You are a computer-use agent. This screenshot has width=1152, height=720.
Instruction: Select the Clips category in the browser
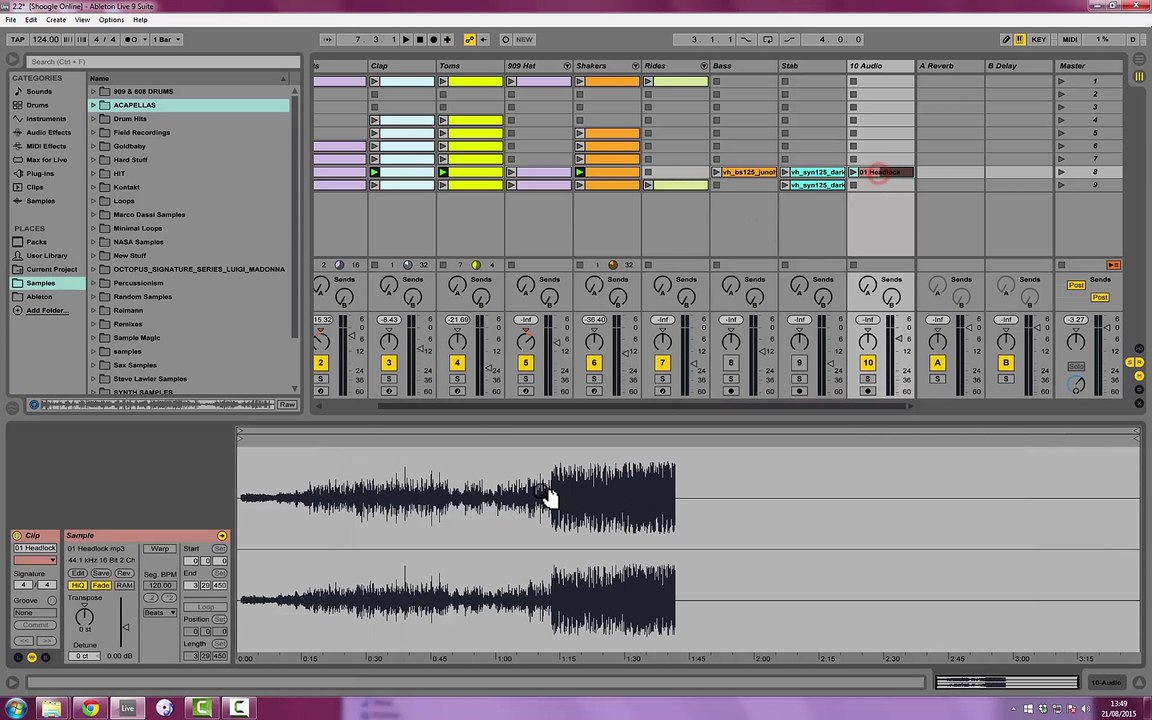(x=35, y=187)
